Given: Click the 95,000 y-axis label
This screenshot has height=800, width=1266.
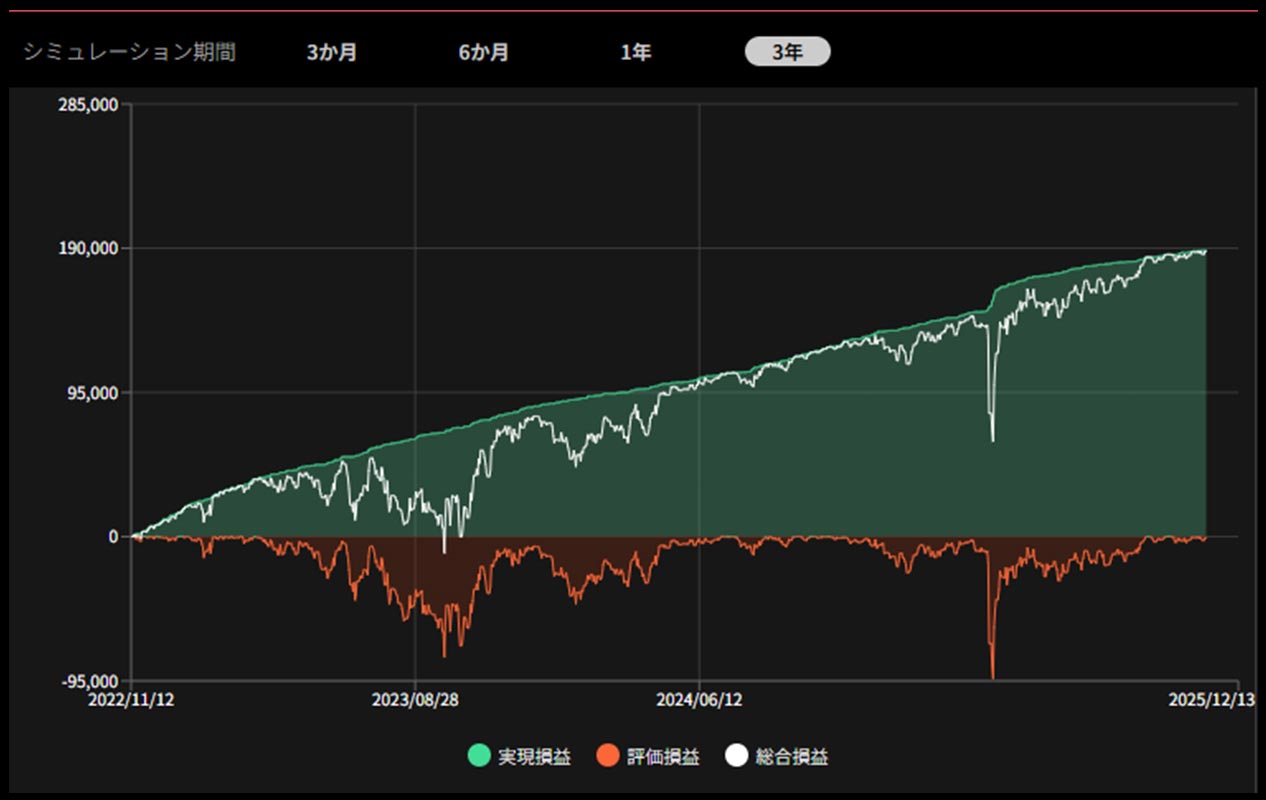Looking at the screenshot, I should 94,393.
